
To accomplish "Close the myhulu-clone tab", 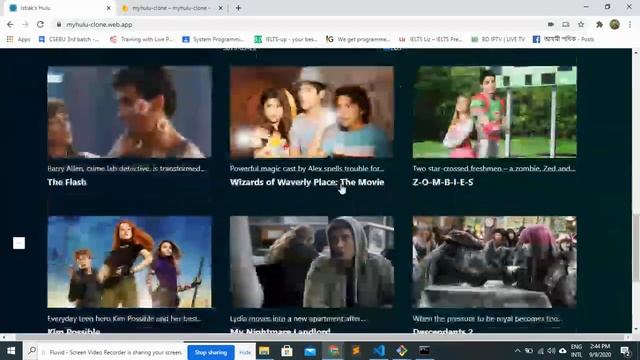I will [x=220, y=8].
